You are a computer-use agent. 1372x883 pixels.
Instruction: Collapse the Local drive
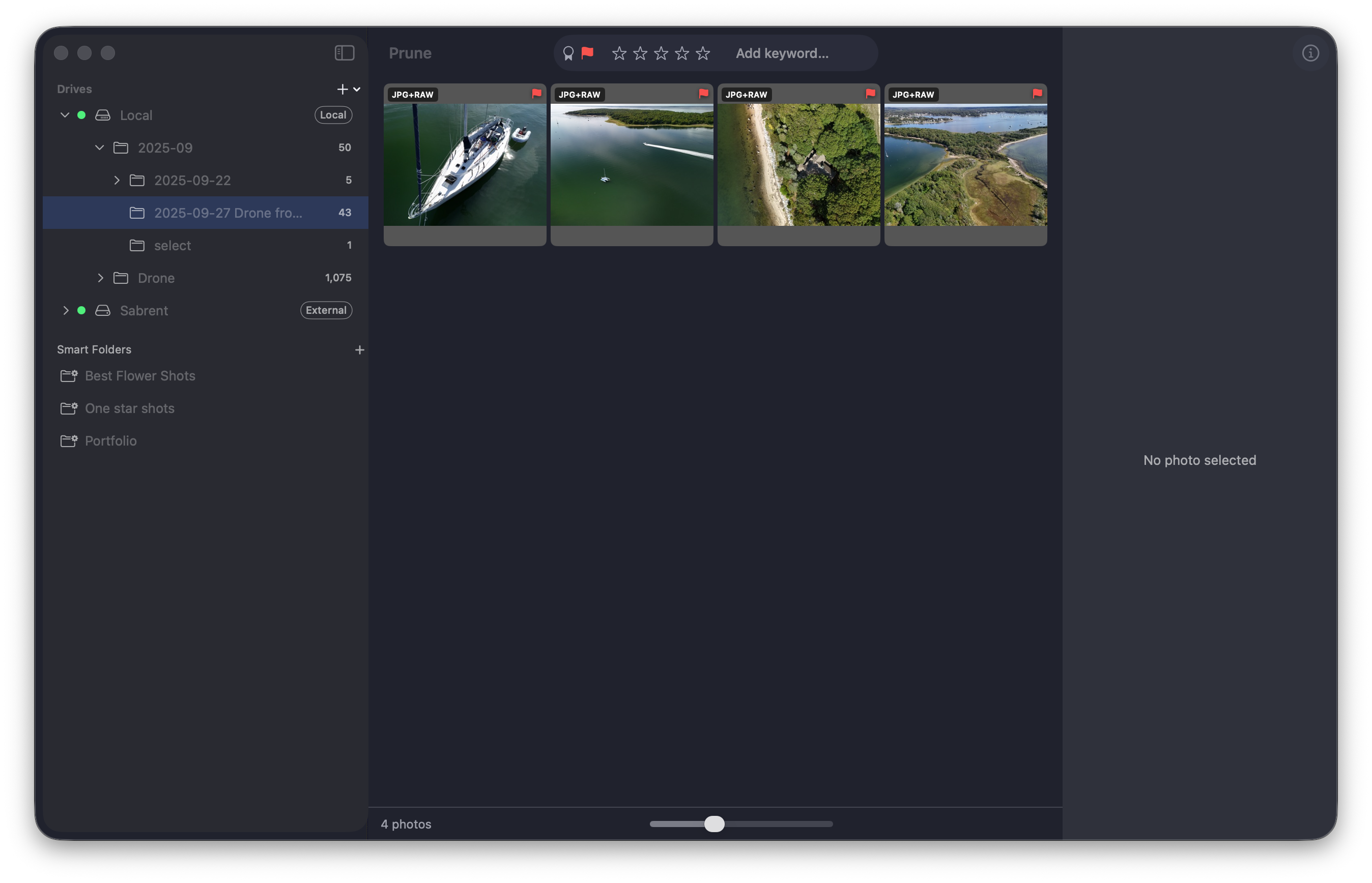[65, 114]
